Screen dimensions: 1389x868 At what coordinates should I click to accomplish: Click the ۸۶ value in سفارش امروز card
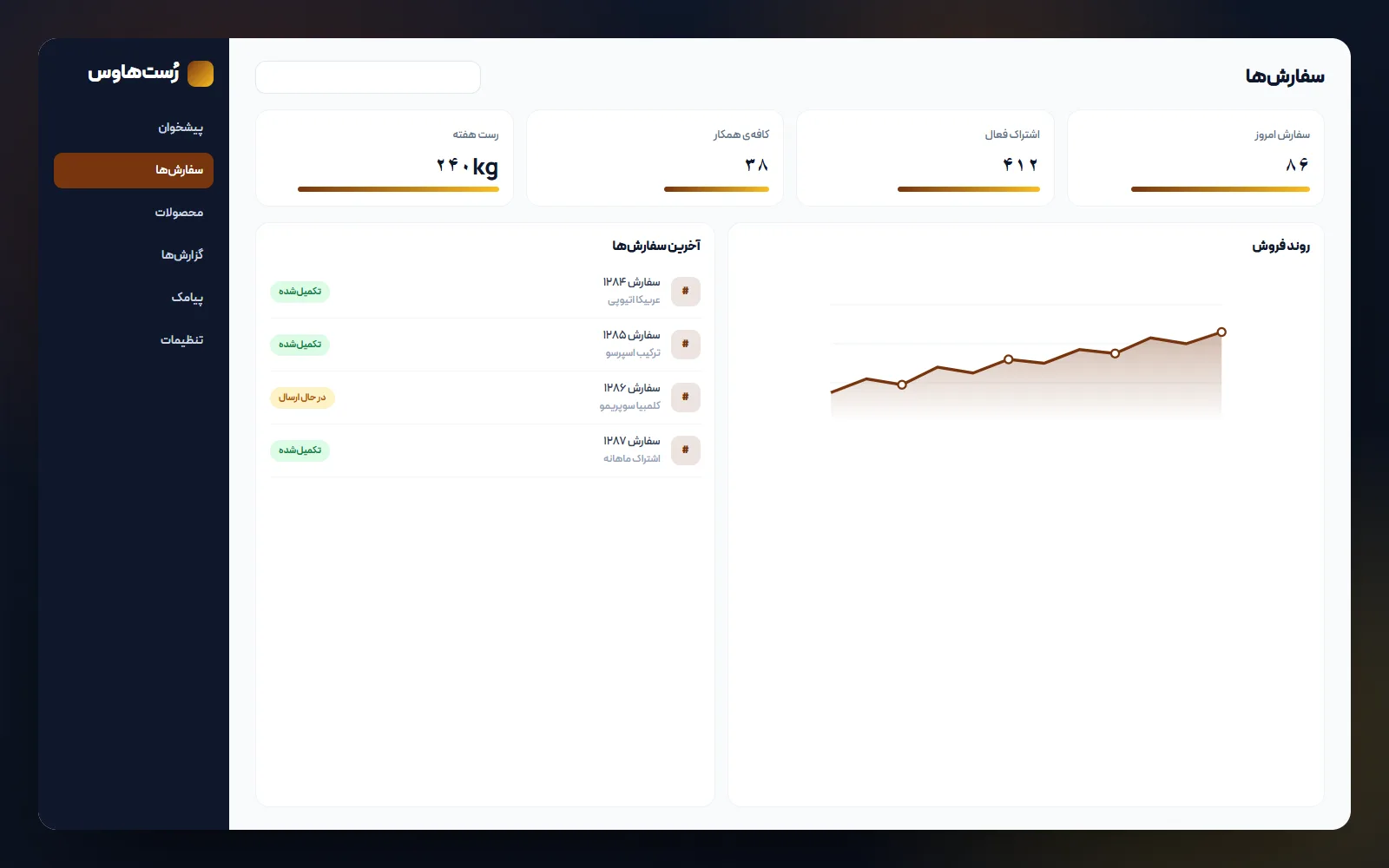click(1297, 165)
